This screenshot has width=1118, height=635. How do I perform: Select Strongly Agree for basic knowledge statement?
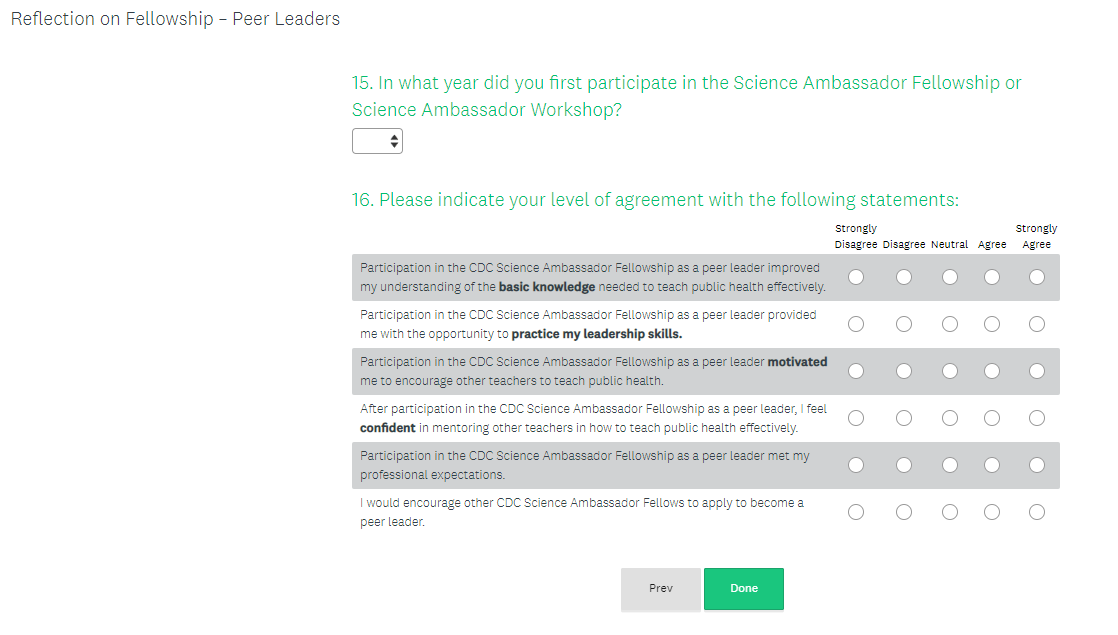(1037, 277)
